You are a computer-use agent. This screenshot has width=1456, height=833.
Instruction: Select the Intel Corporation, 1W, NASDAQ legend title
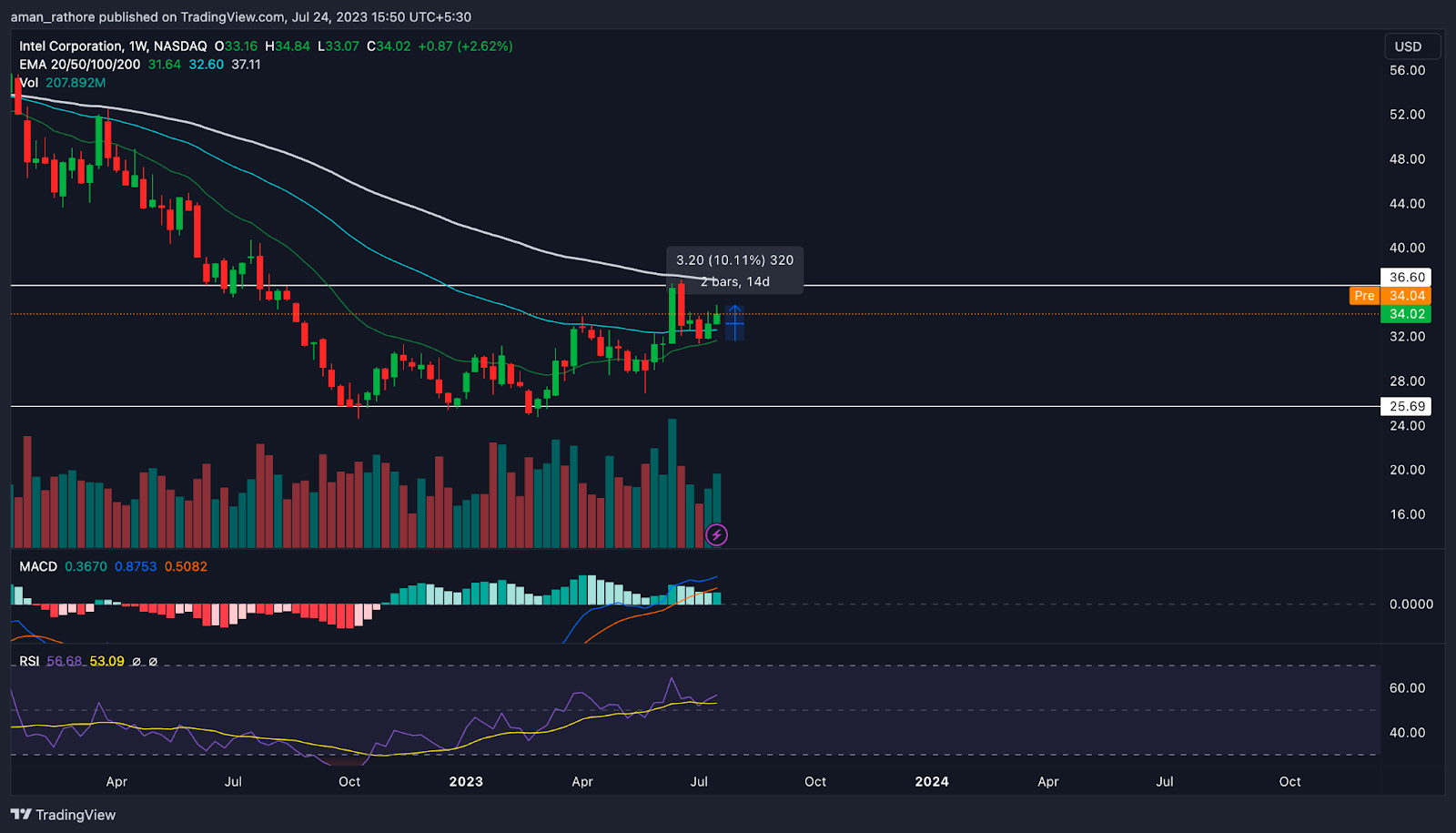click(113, 46)
